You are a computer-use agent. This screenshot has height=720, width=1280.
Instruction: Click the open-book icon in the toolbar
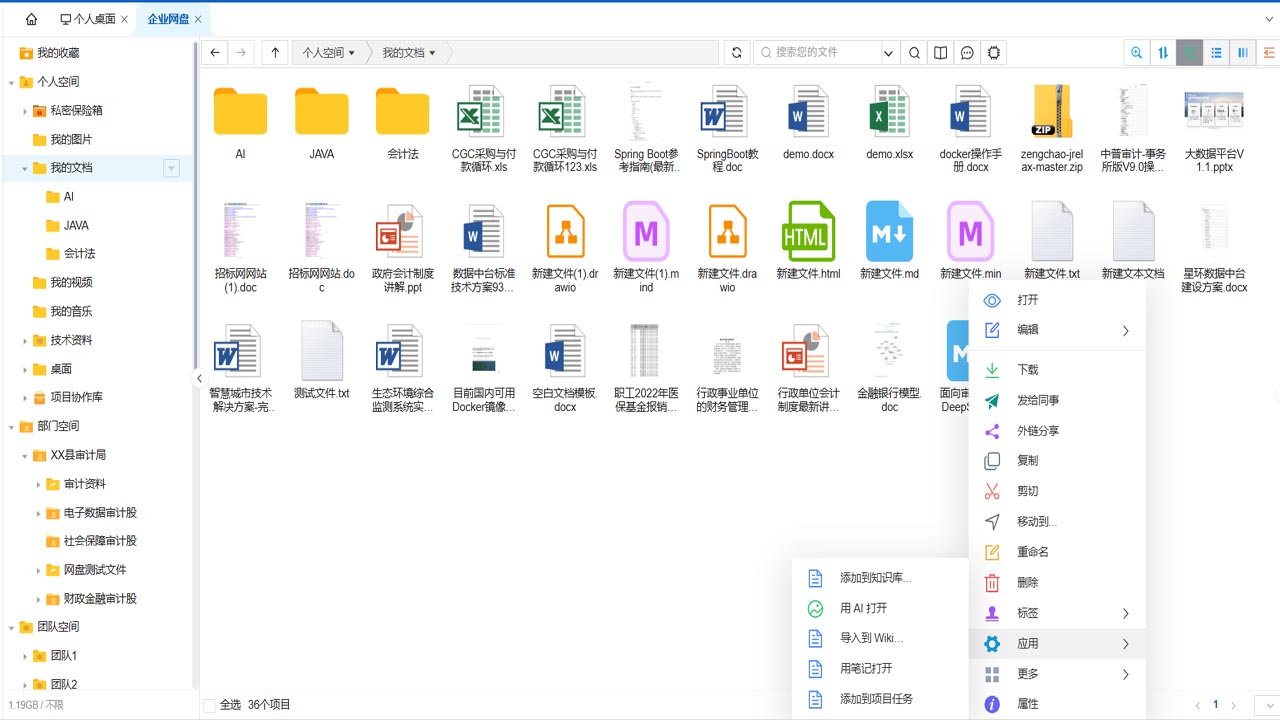[941, 53]
